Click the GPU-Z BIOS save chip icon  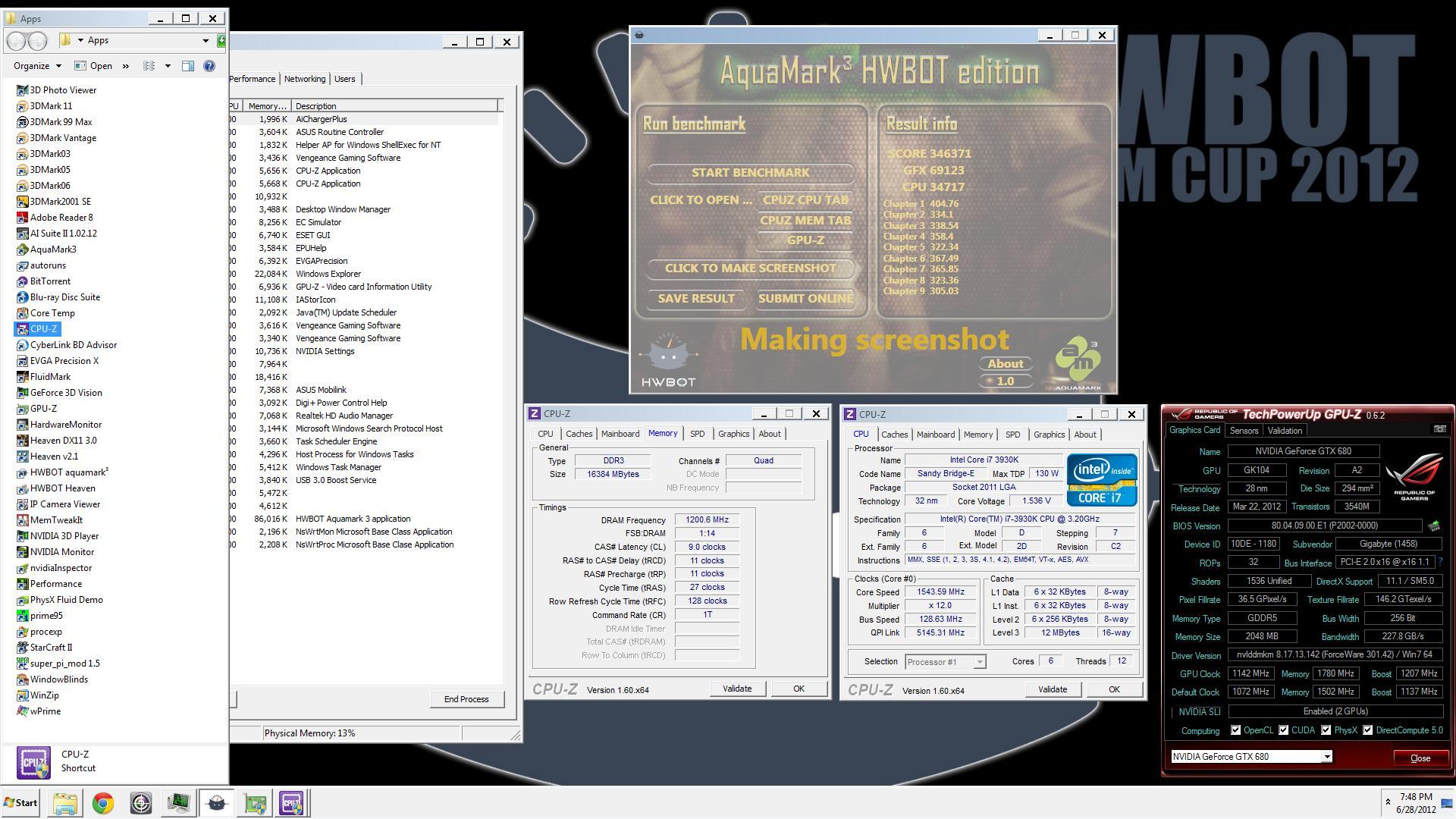tap(1433, 526)
